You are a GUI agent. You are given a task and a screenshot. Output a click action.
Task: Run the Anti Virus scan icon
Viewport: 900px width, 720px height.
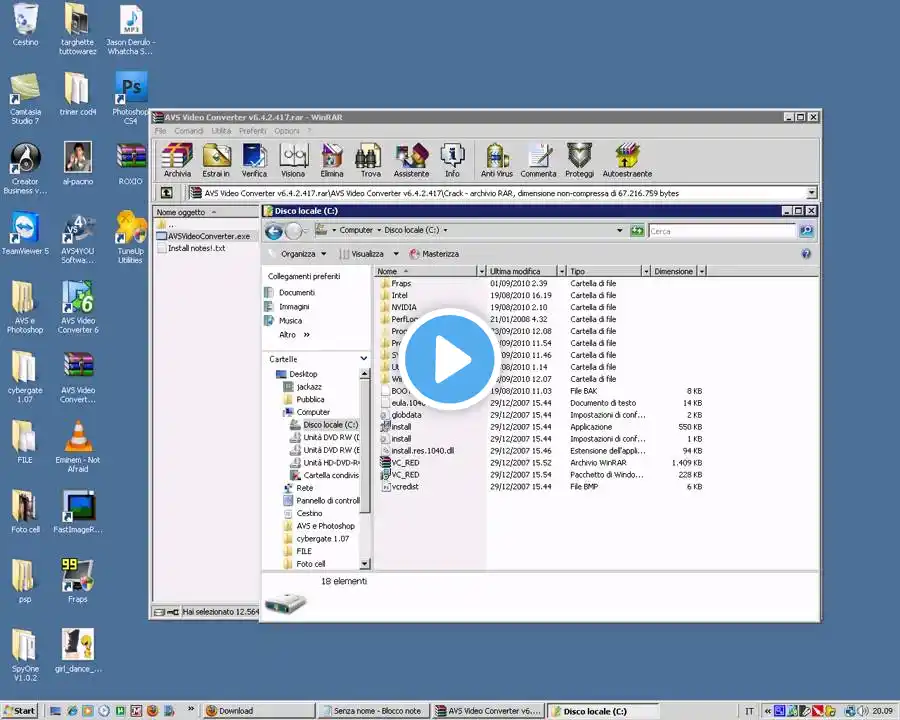496,160
